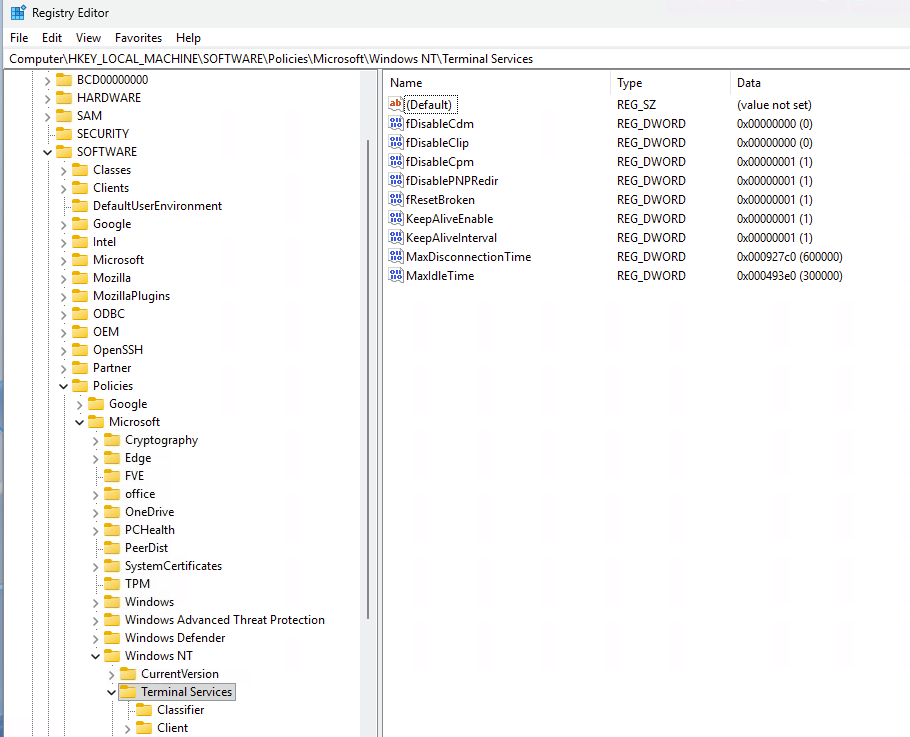Click the REG_SZ type of (Default)

pyautogui.click(x=636, y=104)
